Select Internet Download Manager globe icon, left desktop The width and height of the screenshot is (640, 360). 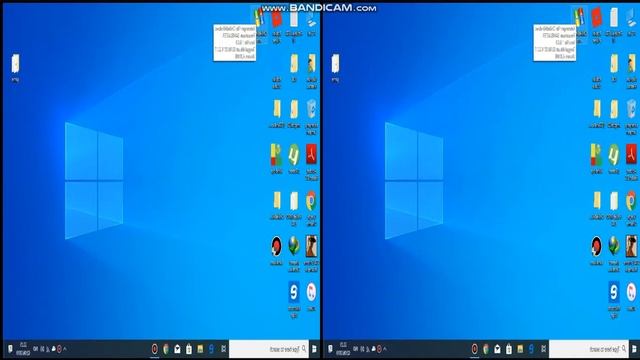(x=294, y=246)
